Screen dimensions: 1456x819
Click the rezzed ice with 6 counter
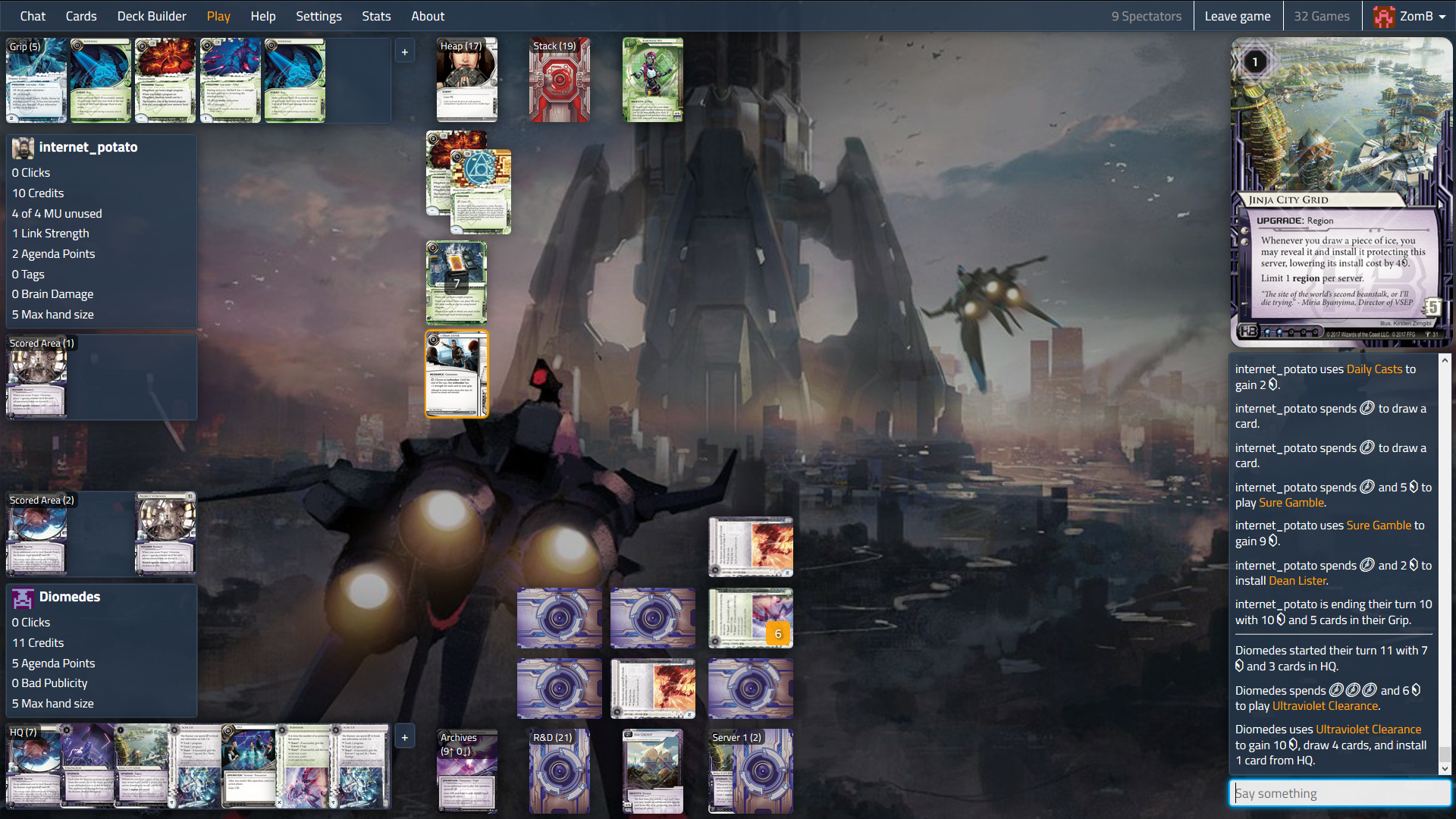751,618
